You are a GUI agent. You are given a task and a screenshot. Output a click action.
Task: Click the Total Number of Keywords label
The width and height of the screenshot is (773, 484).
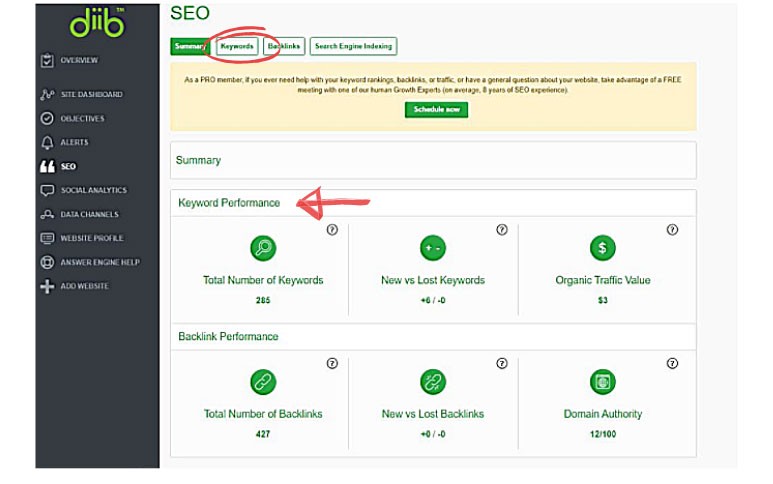263,280
